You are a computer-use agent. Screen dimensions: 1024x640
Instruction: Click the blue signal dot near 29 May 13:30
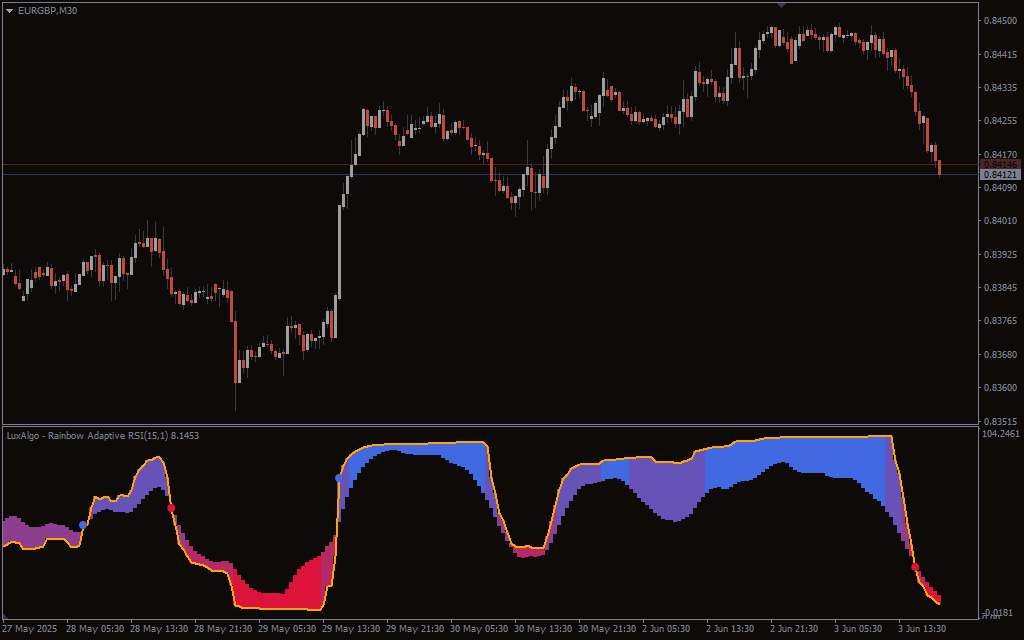(x=339, y=478)
